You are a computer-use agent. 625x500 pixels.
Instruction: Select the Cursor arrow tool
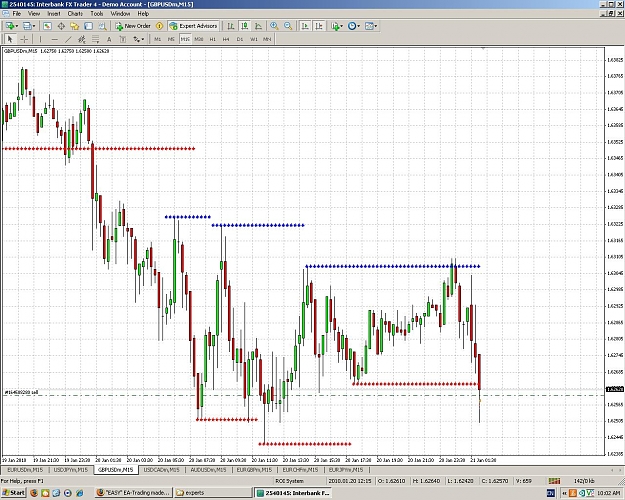click(x=10, y=39)
